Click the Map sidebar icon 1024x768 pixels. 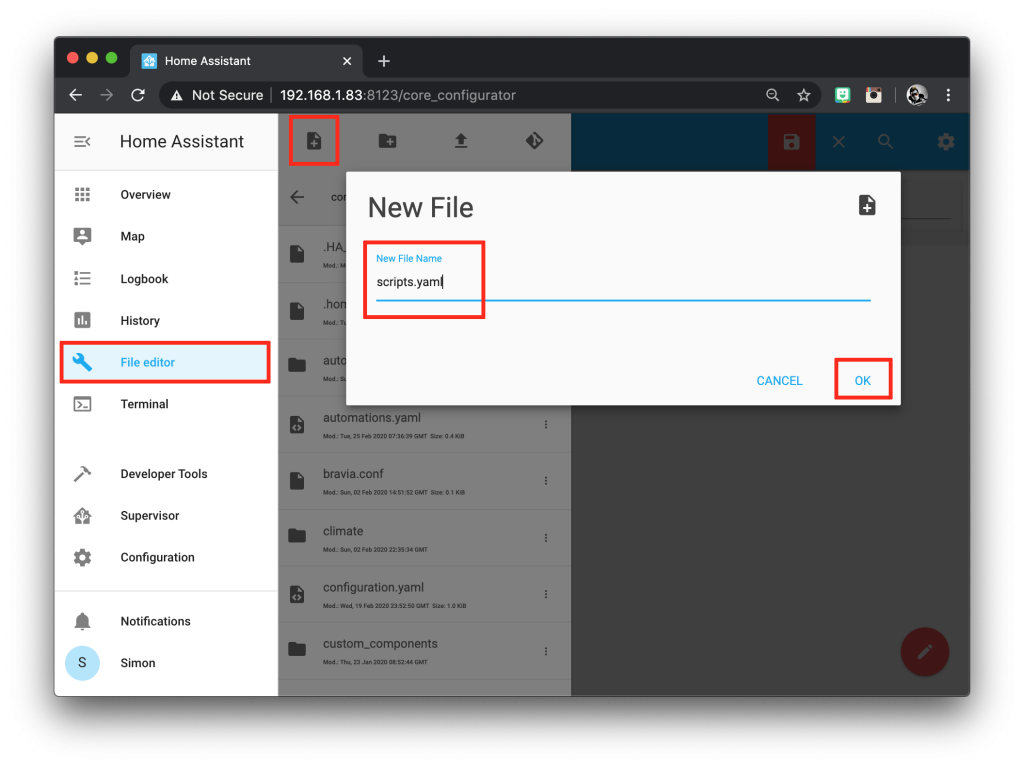(82, 236)
